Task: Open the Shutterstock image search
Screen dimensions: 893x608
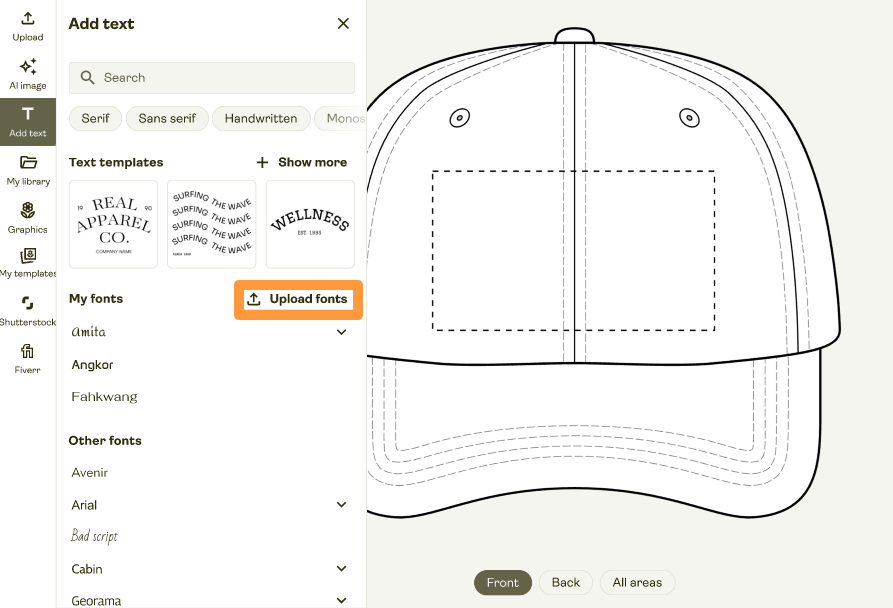Action: (27, 309)
